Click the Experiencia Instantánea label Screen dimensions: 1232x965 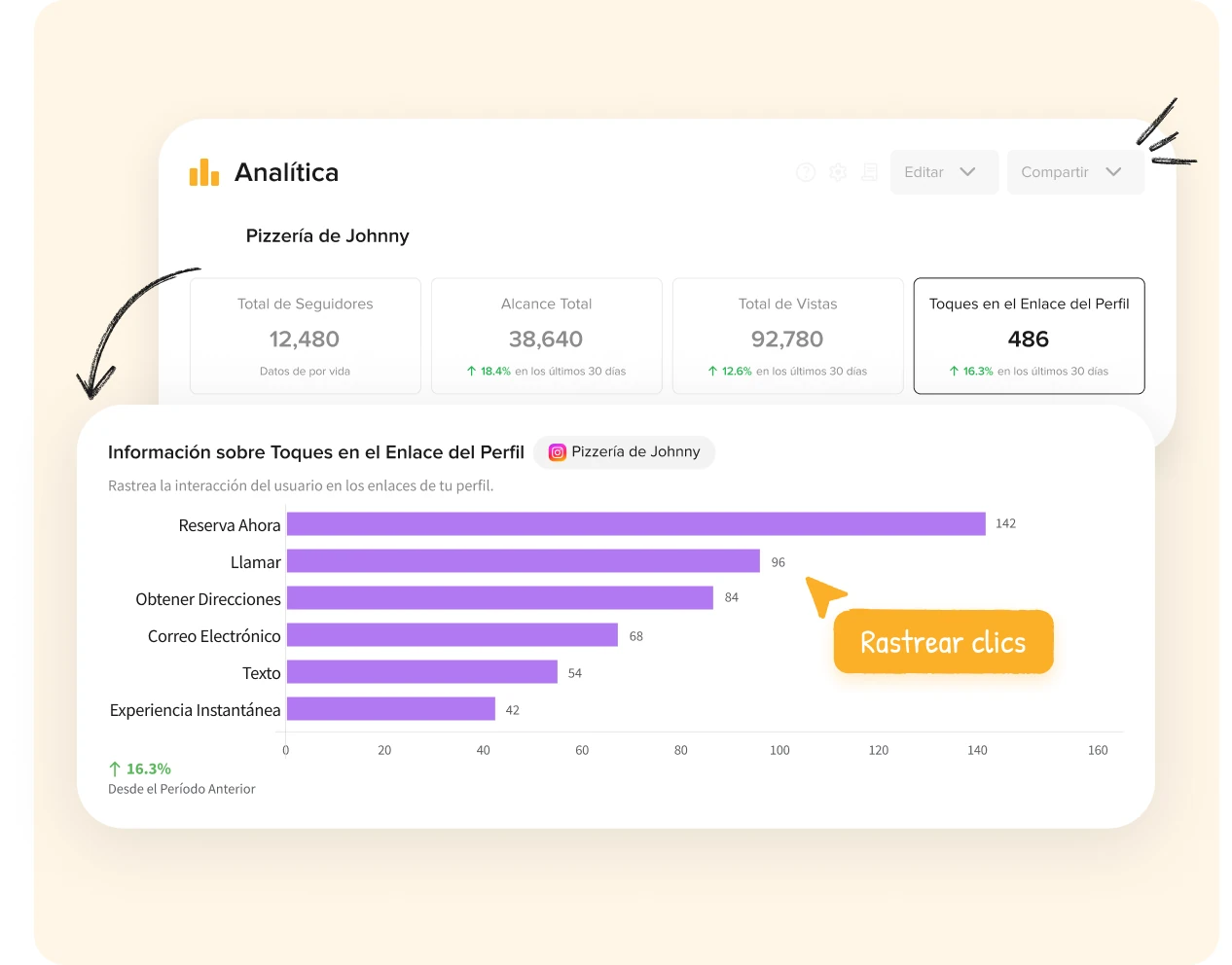[x=196, y=710]
